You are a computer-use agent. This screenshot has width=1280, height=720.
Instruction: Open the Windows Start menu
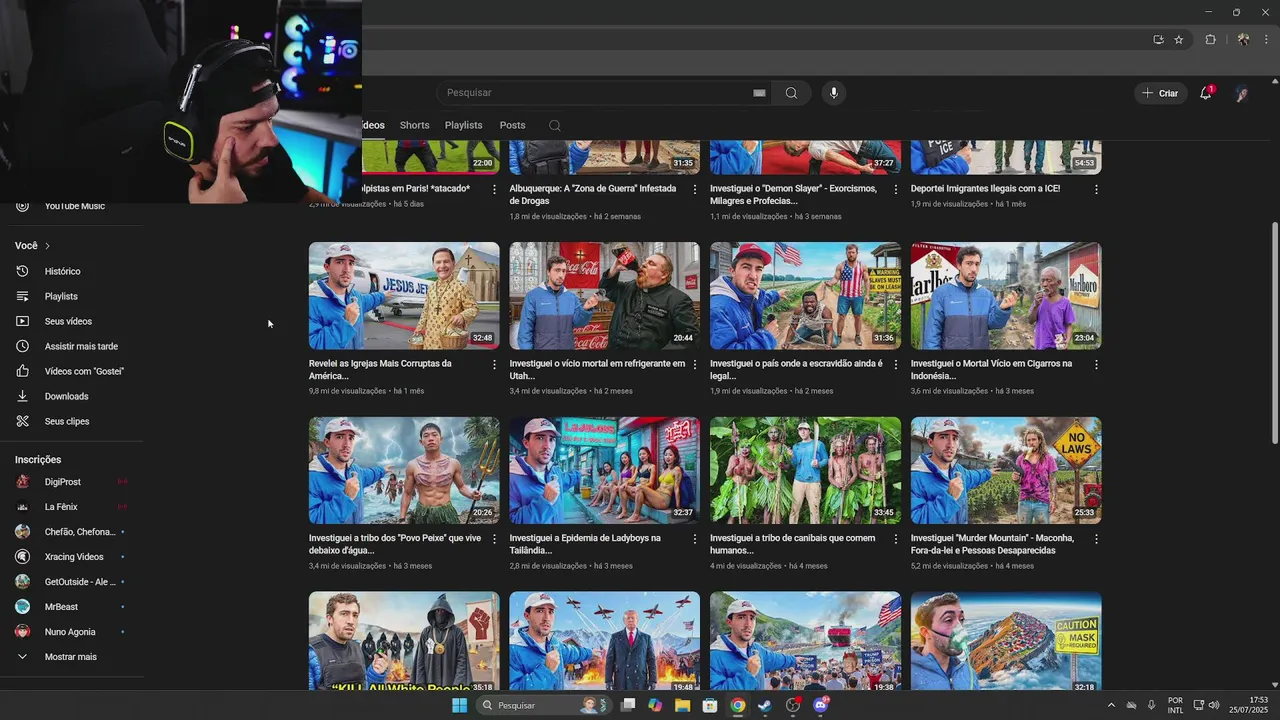pyautogui.click(x=459, y=705)
